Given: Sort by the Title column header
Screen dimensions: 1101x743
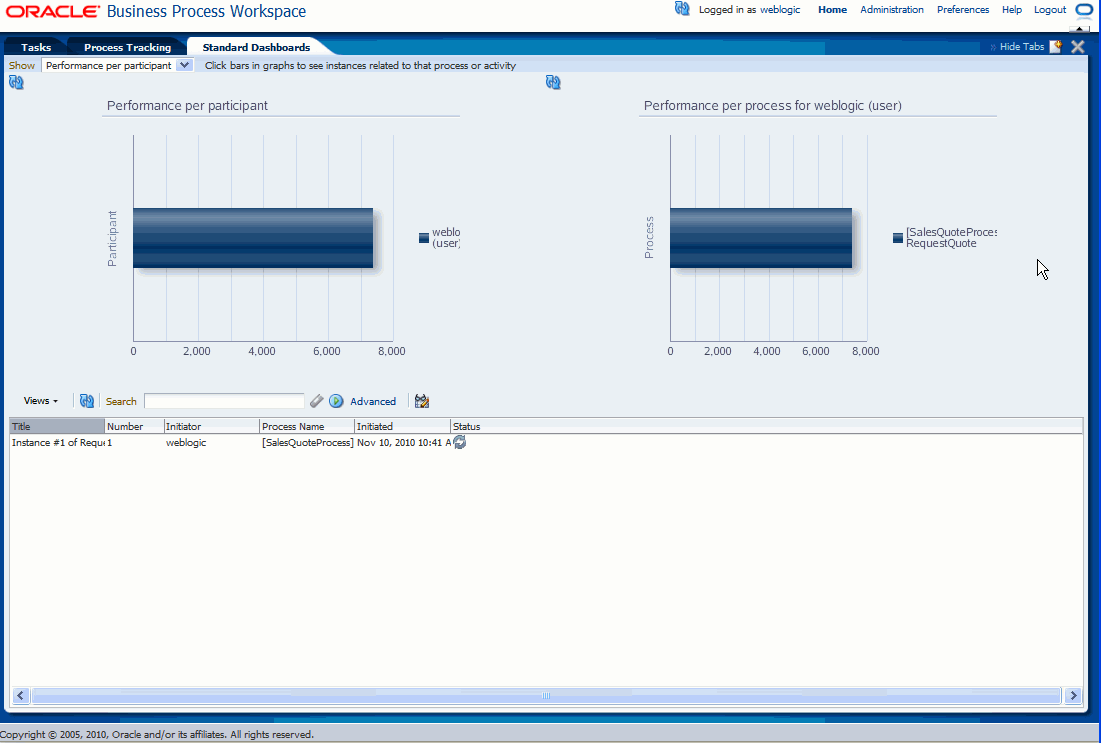Looking at the screenshot, I should coord(57,426).
